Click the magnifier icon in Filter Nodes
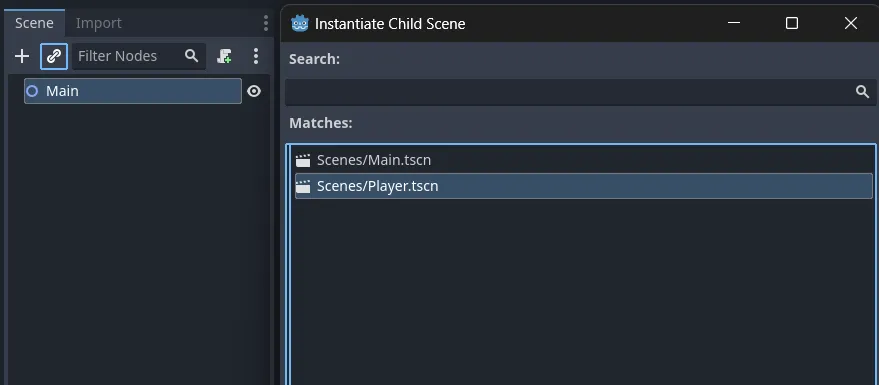This screenshot has height=385, width=879. tap(192, 56)
